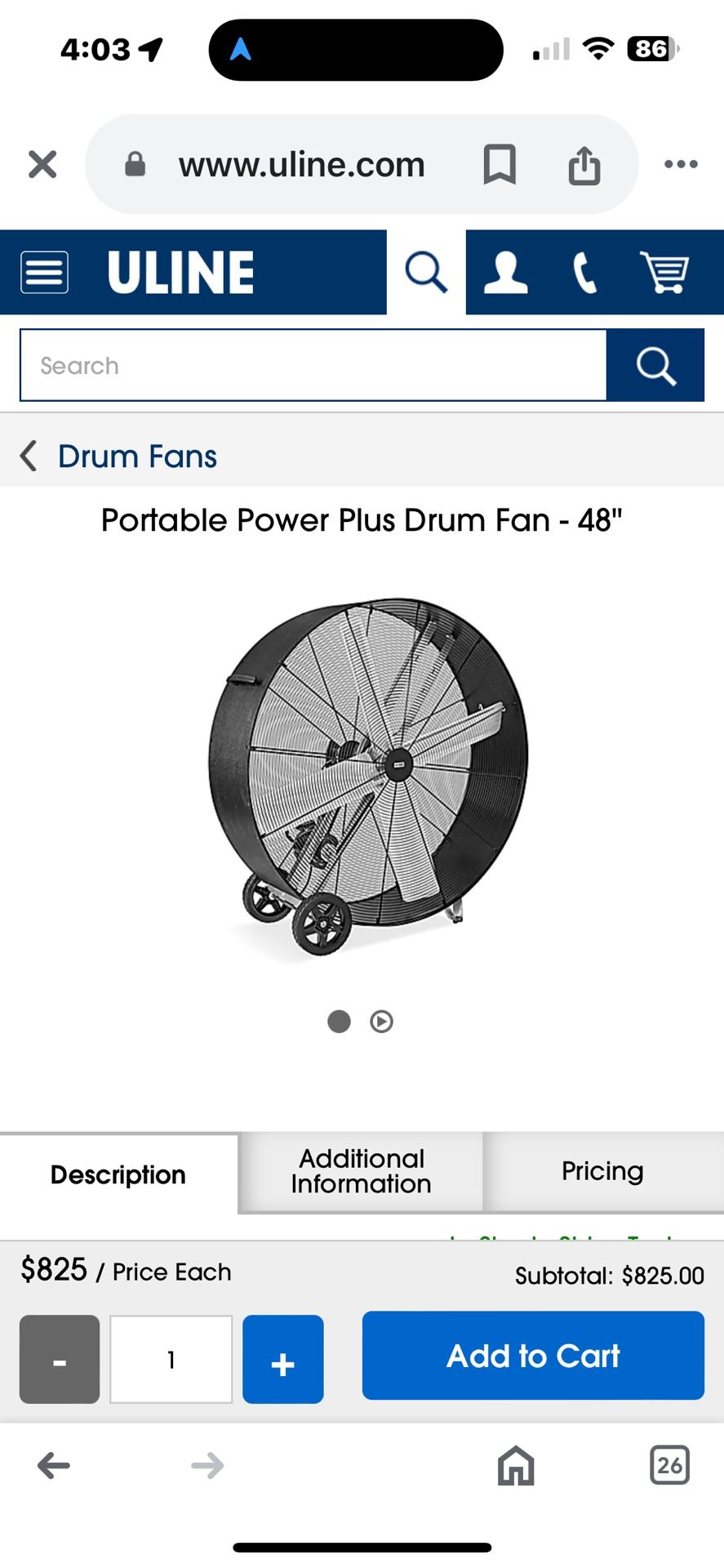Open the Uline hamburger menu
The image size is (724, 1568).
click(x=45, y=272)
